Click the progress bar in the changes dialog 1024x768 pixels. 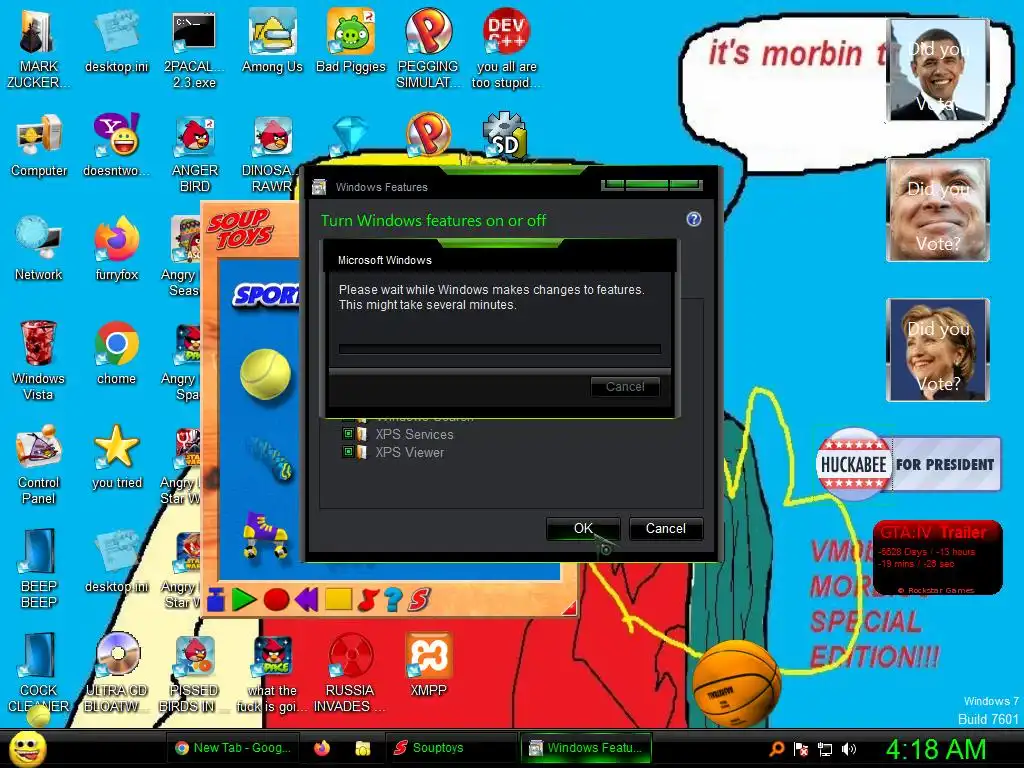click(x=500, y=349)
